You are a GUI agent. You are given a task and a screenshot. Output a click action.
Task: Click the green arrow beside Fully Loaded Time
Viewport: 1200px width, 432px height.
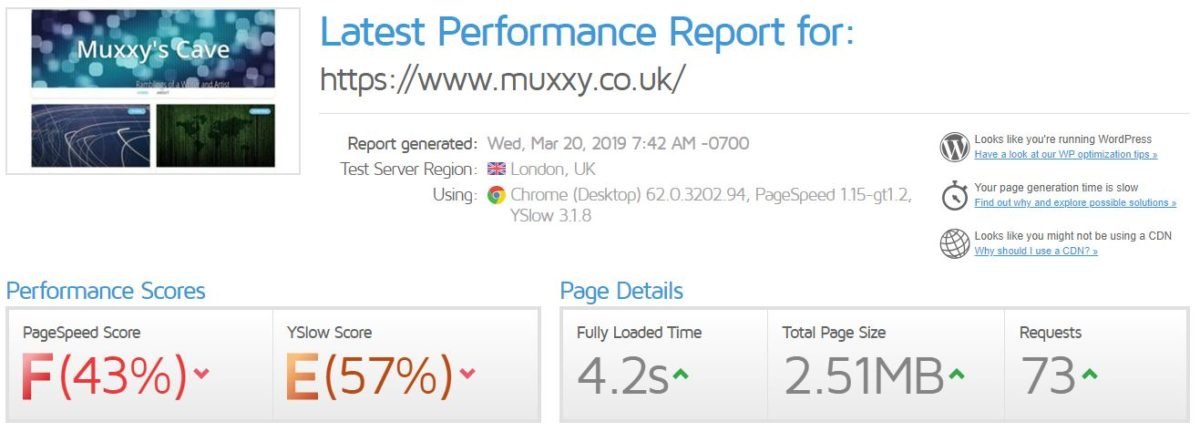pos(681,374)
